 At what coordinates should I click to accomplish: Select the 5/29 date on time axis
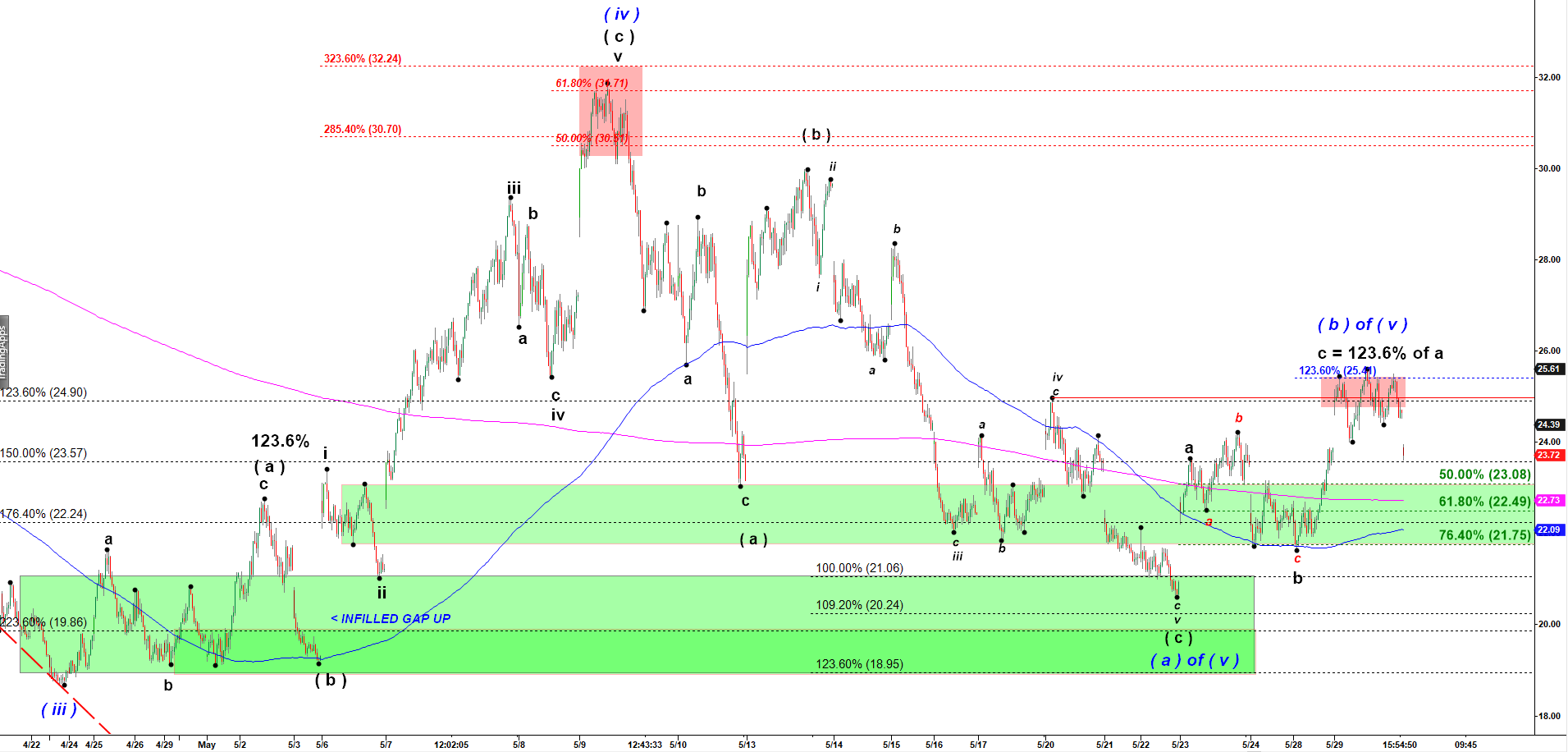[1334, 745]
